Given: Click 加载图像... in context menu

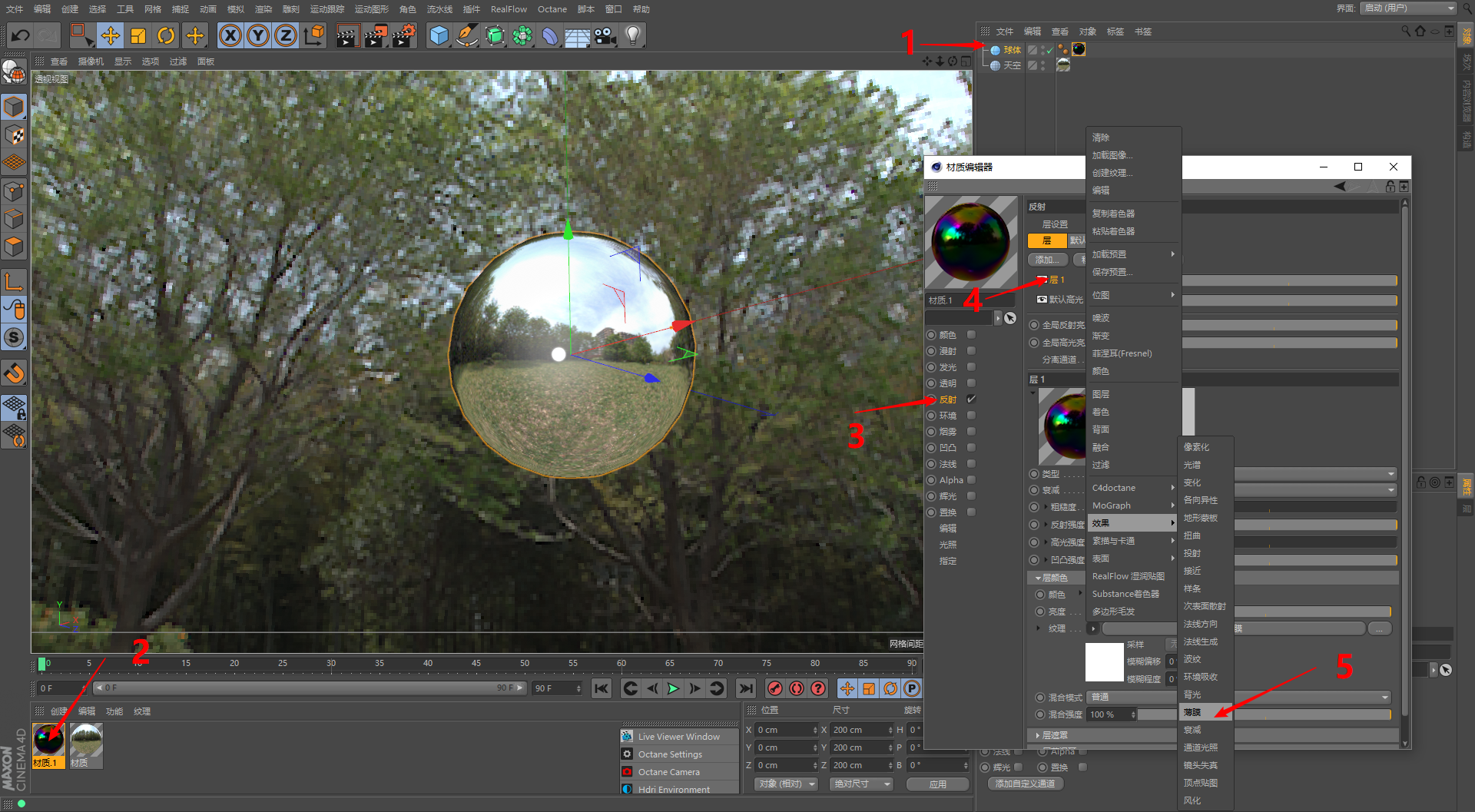Looking at the screenshot, I should pos(1134,155).
